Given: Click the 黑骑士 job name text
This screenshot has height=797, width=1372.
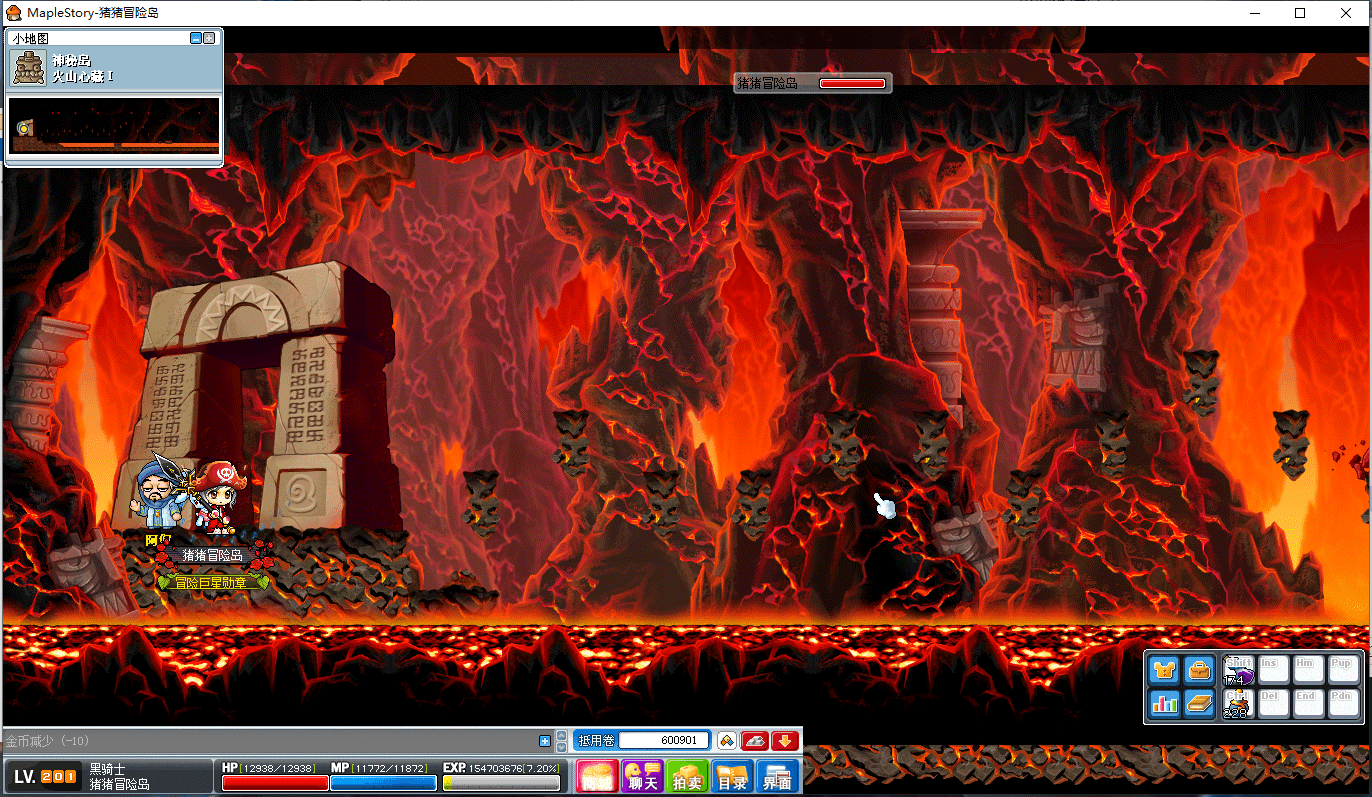Looking at the screenshot, I should tap(108, 769).
